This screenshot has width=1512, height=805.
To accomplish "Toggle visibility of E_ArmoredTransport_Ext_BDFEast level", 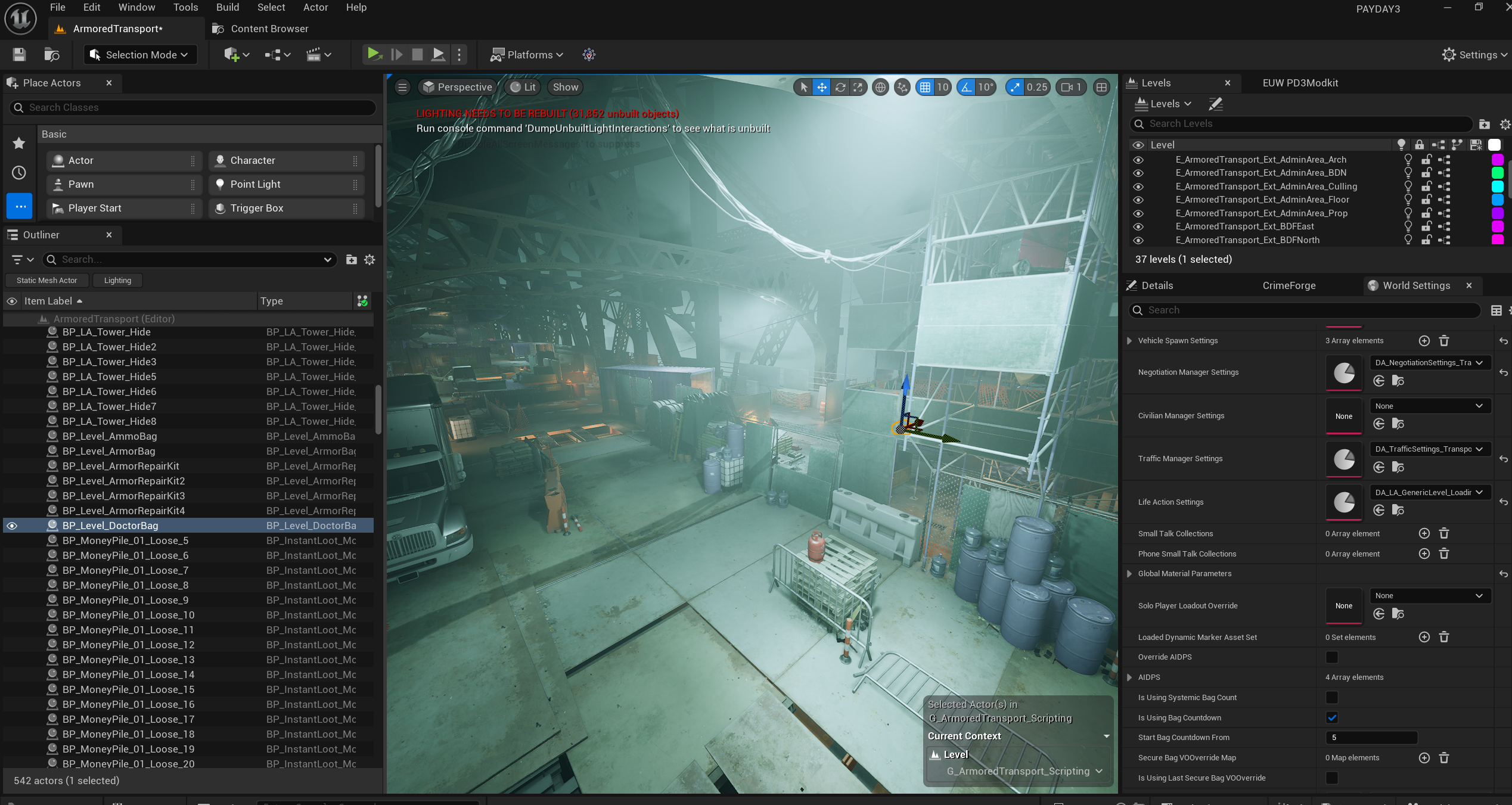I will [x=1138, y=226].
